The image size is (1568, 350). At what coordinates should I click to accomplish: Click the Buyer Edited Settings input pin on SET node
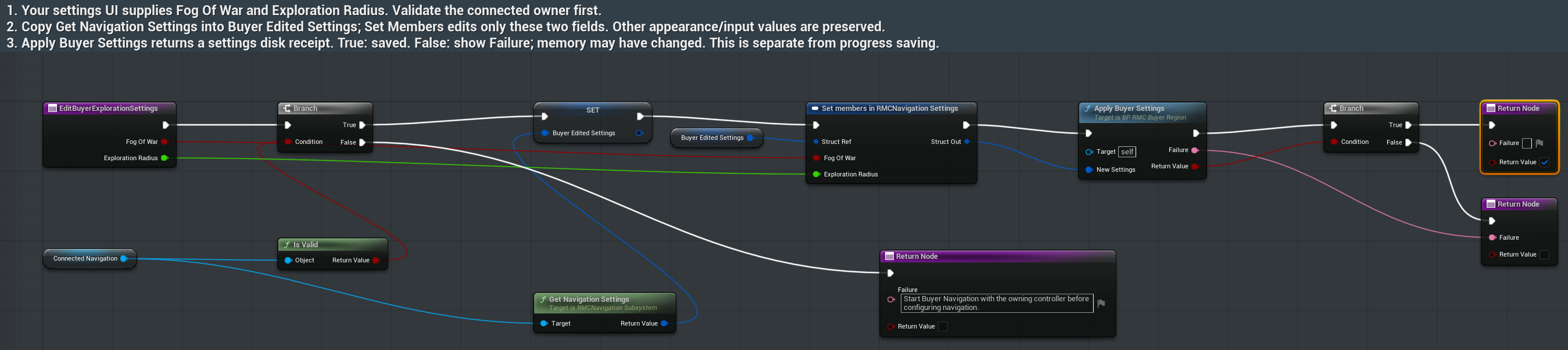coord(545,133)
